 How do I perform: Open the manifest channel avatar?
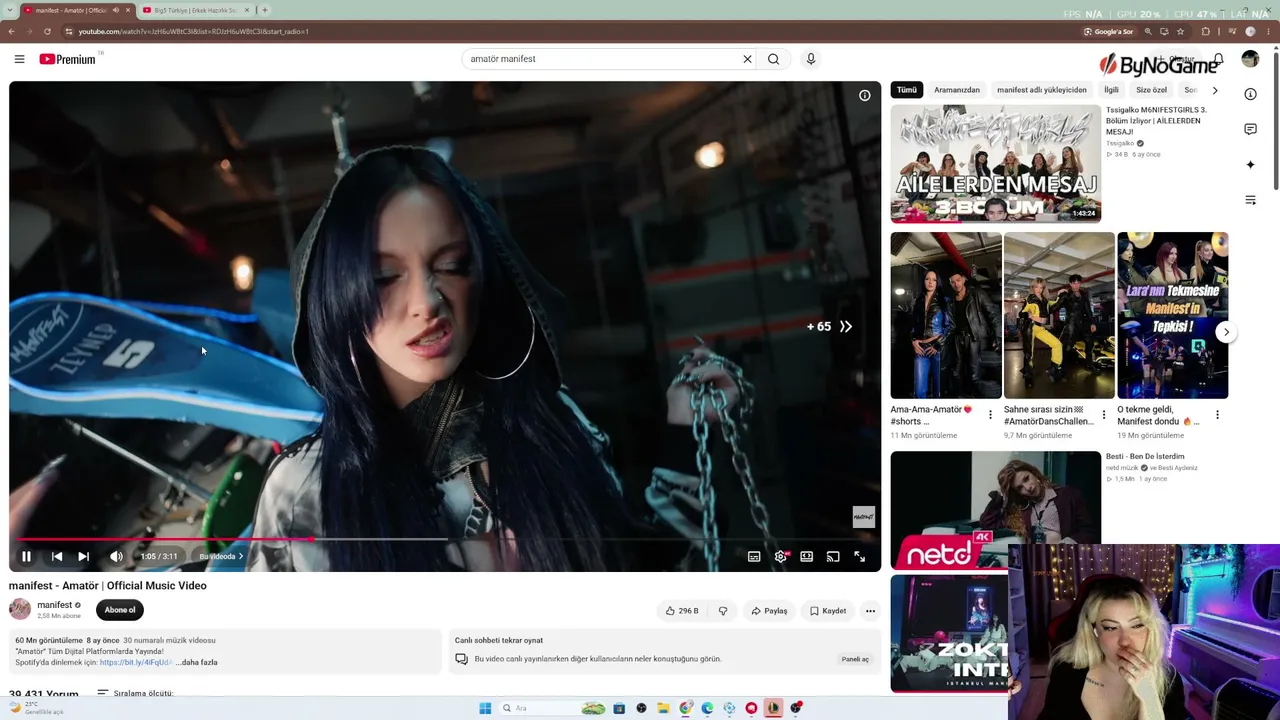pos(20,609)
